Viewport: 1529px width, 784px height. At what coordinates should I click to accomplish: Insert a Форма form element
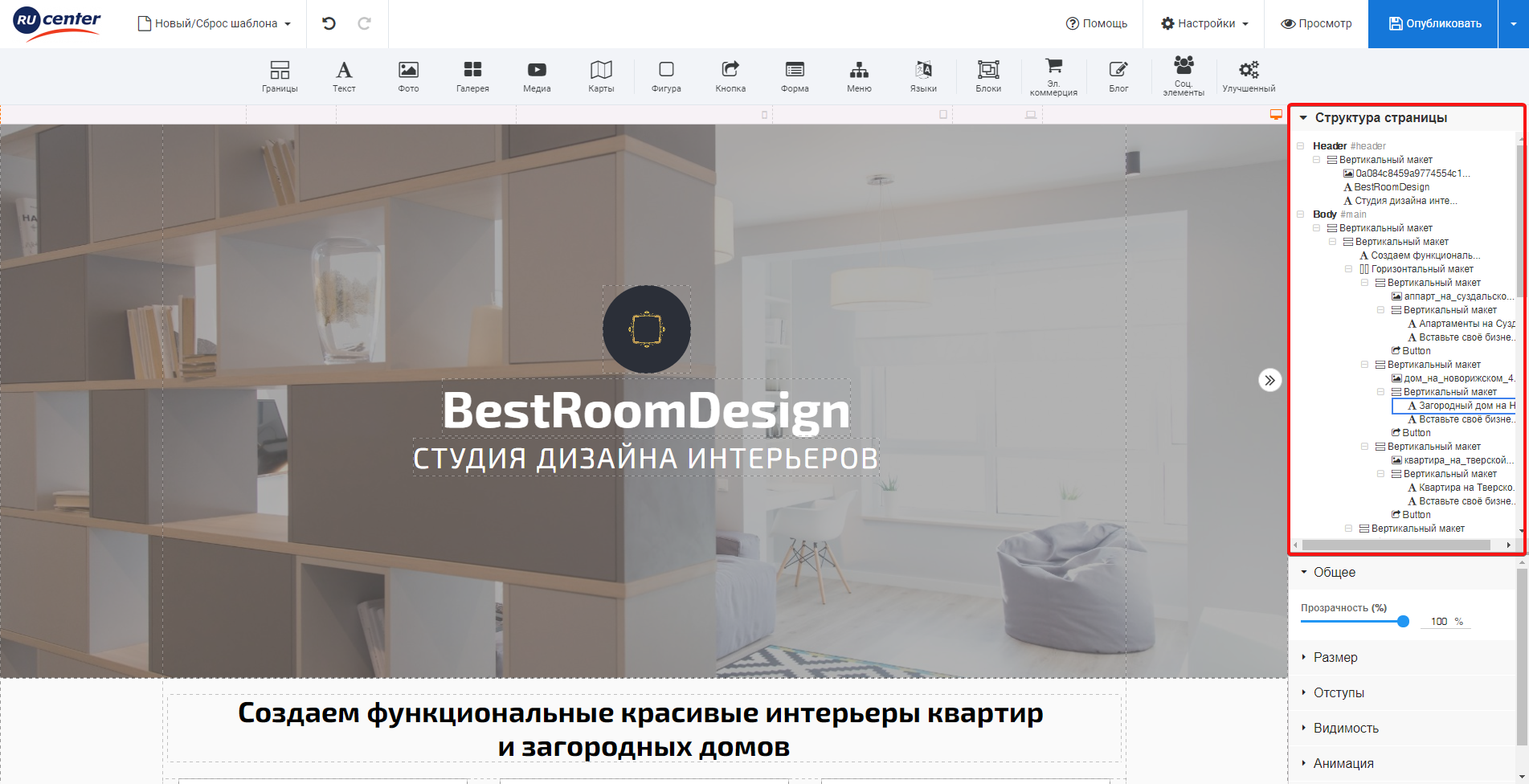coord(795,77)
